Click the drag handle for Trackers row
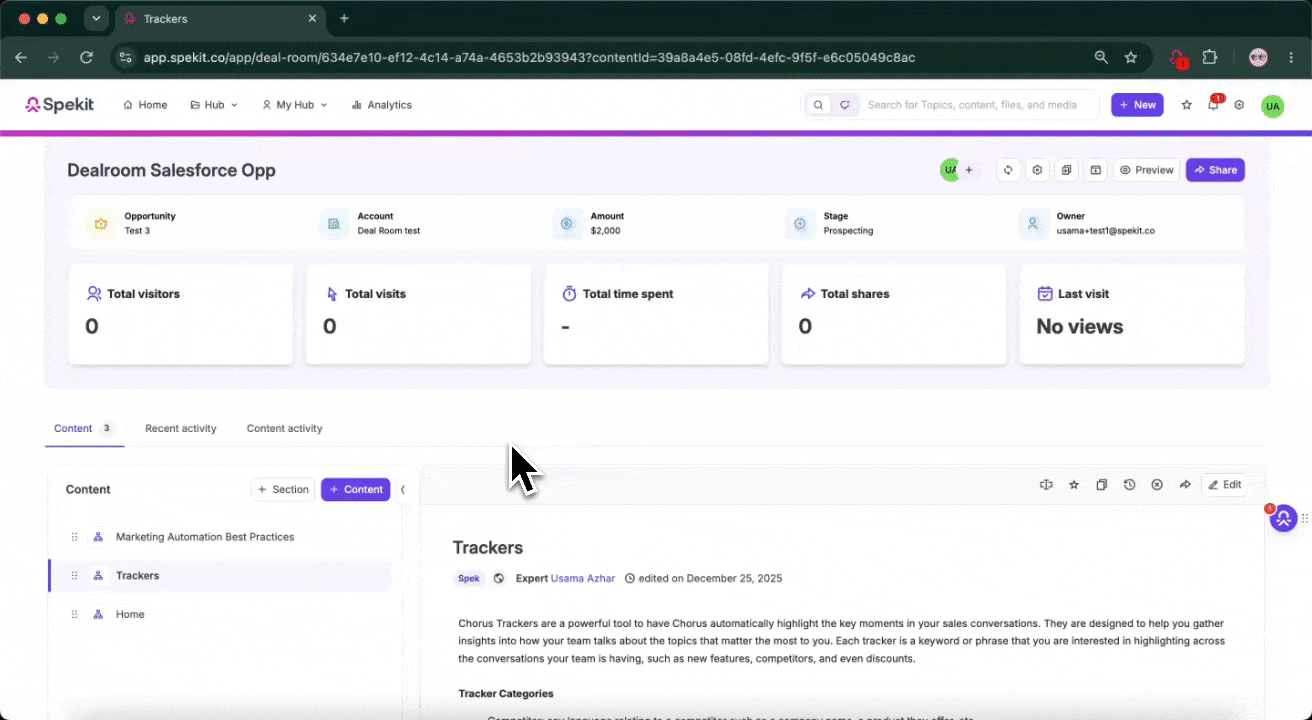The image size is (1312, 720). (75, 576)
